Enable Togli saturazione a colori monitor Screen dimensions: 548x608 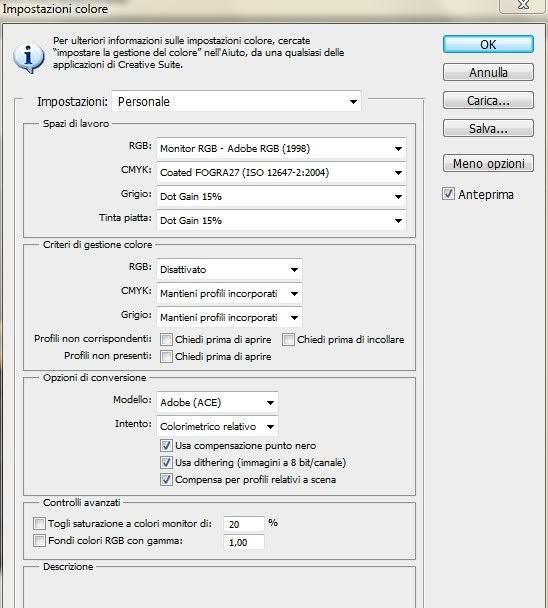(x=39, y=523)
